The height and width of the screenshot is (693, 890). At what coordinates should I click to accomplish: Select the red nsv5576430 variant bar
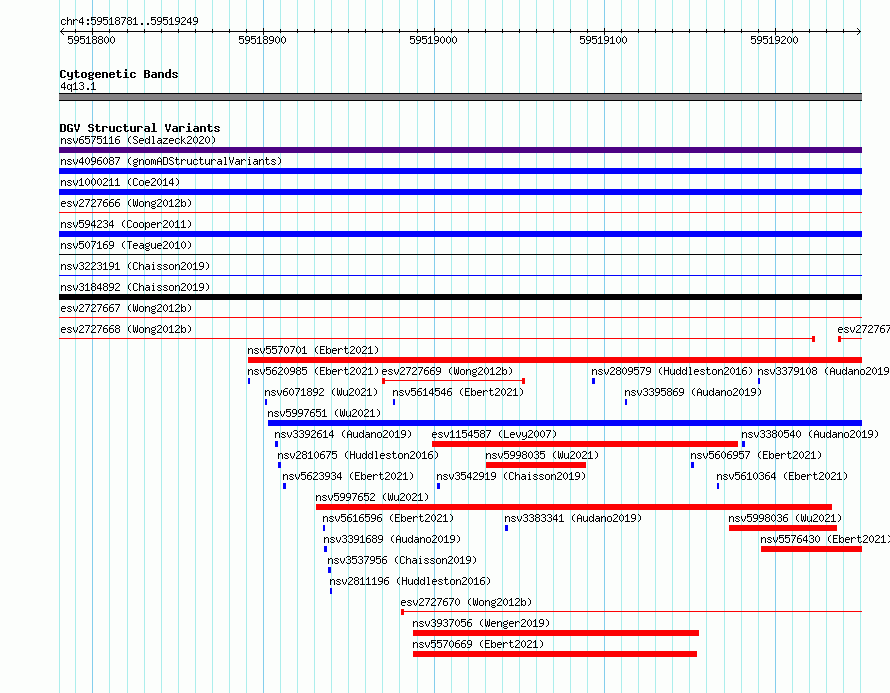(812, 549)
